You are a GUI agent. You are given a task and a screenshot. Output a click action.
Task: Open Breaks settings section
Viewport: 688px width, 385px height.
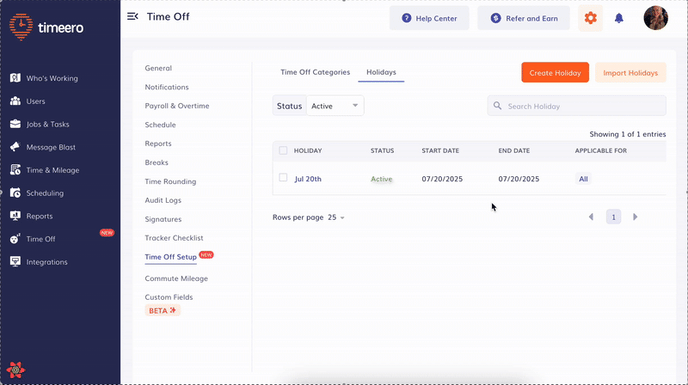tap(157, 162)
